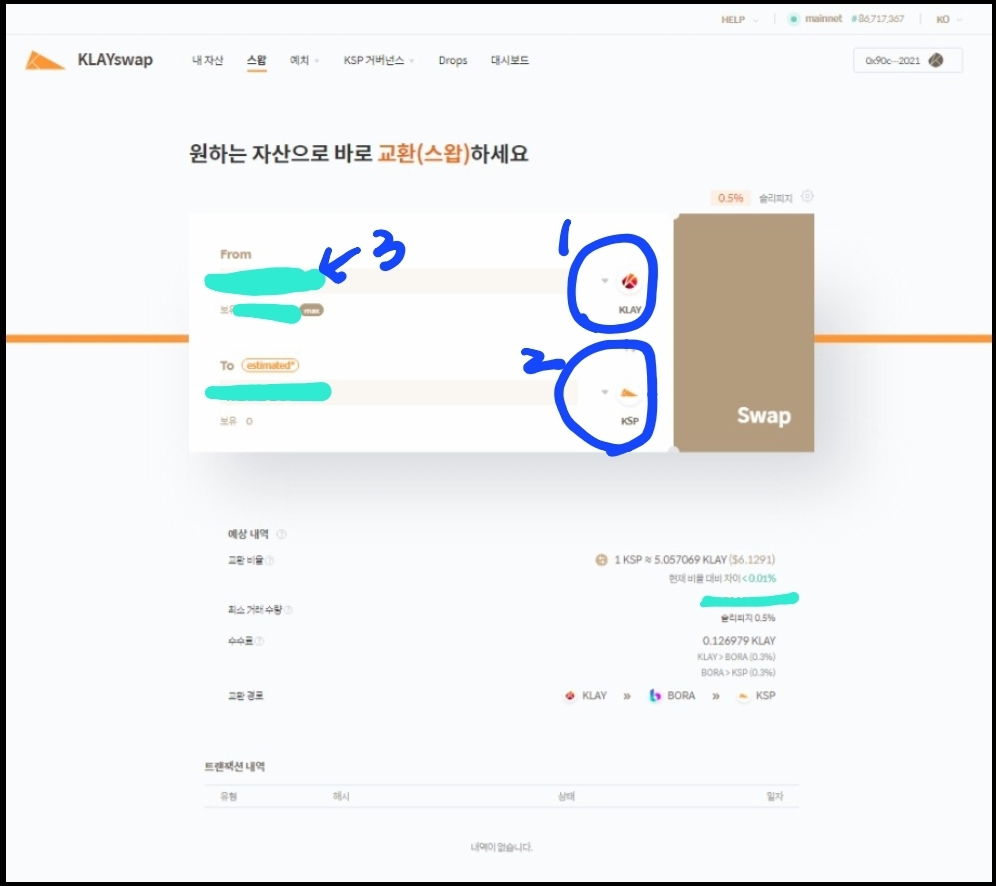Click the KLAY token icon in From row

(629, 281)
